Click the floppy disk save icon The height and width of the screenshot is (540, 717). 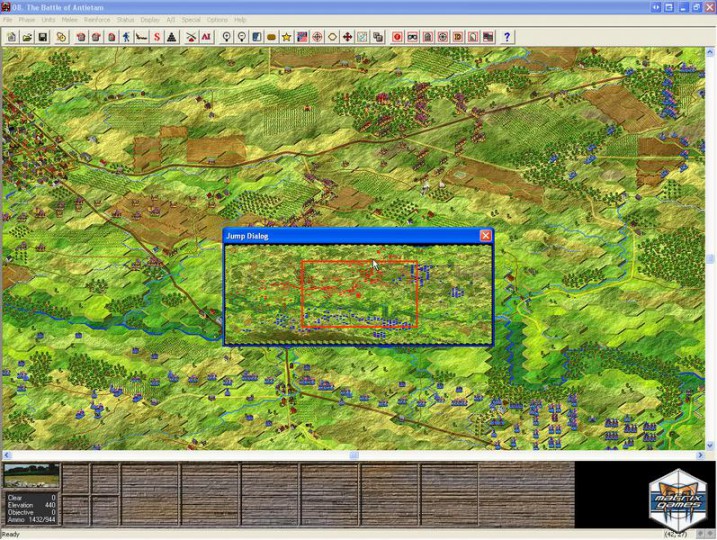coord(43,37)
